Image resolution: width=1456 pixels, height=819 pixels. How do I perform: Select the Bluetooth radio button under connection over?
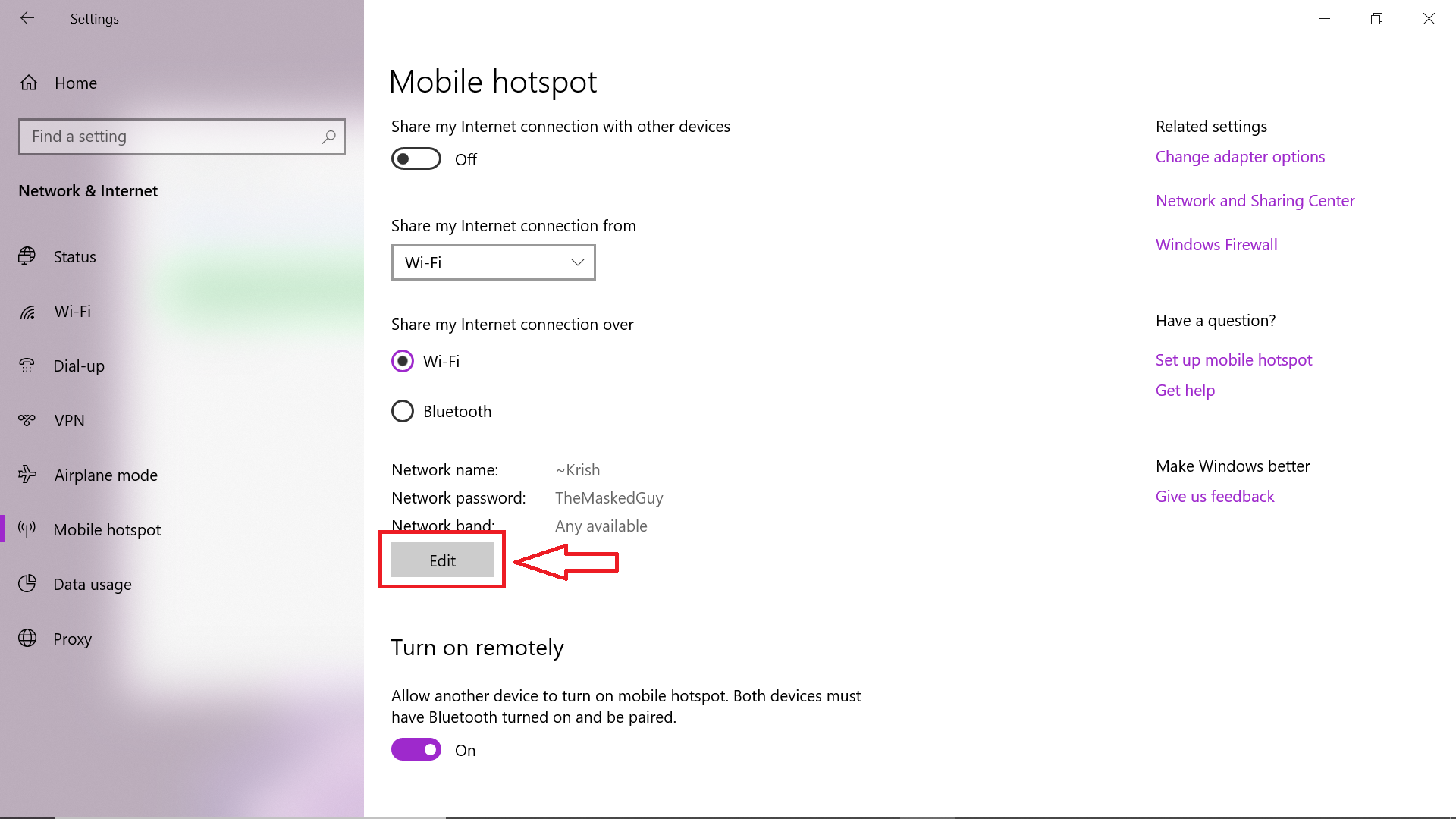402,411
